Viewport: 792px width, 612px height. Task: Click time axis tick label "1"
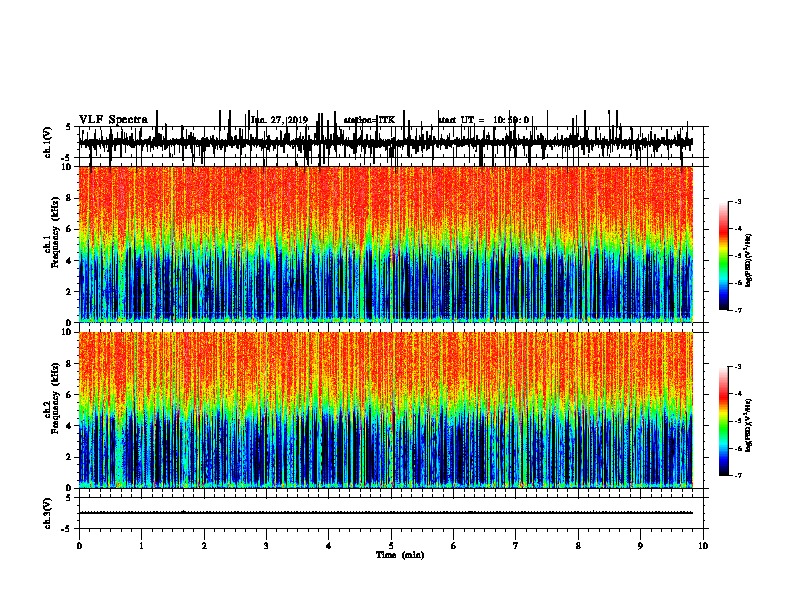tap(141, 545)
